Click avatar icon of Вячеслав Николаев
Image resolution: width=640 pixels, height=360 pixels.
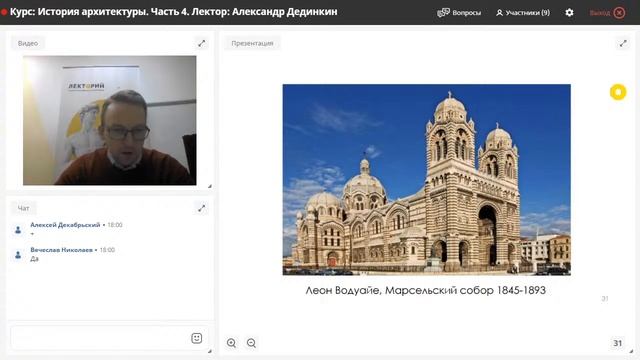tap(18, 255)
